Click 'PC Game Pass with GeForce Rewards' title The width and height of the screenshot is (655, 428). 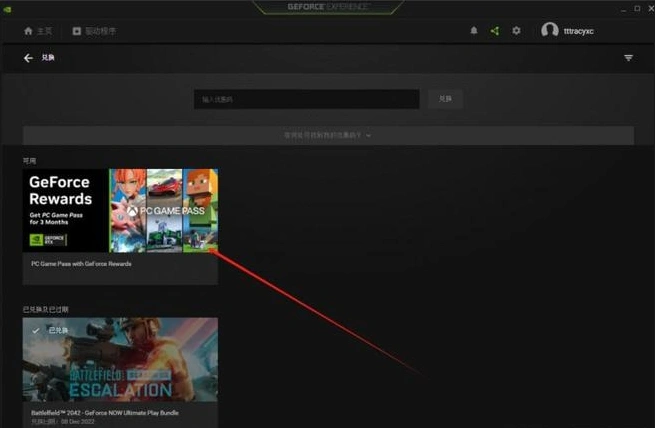(x=81, y=264)
